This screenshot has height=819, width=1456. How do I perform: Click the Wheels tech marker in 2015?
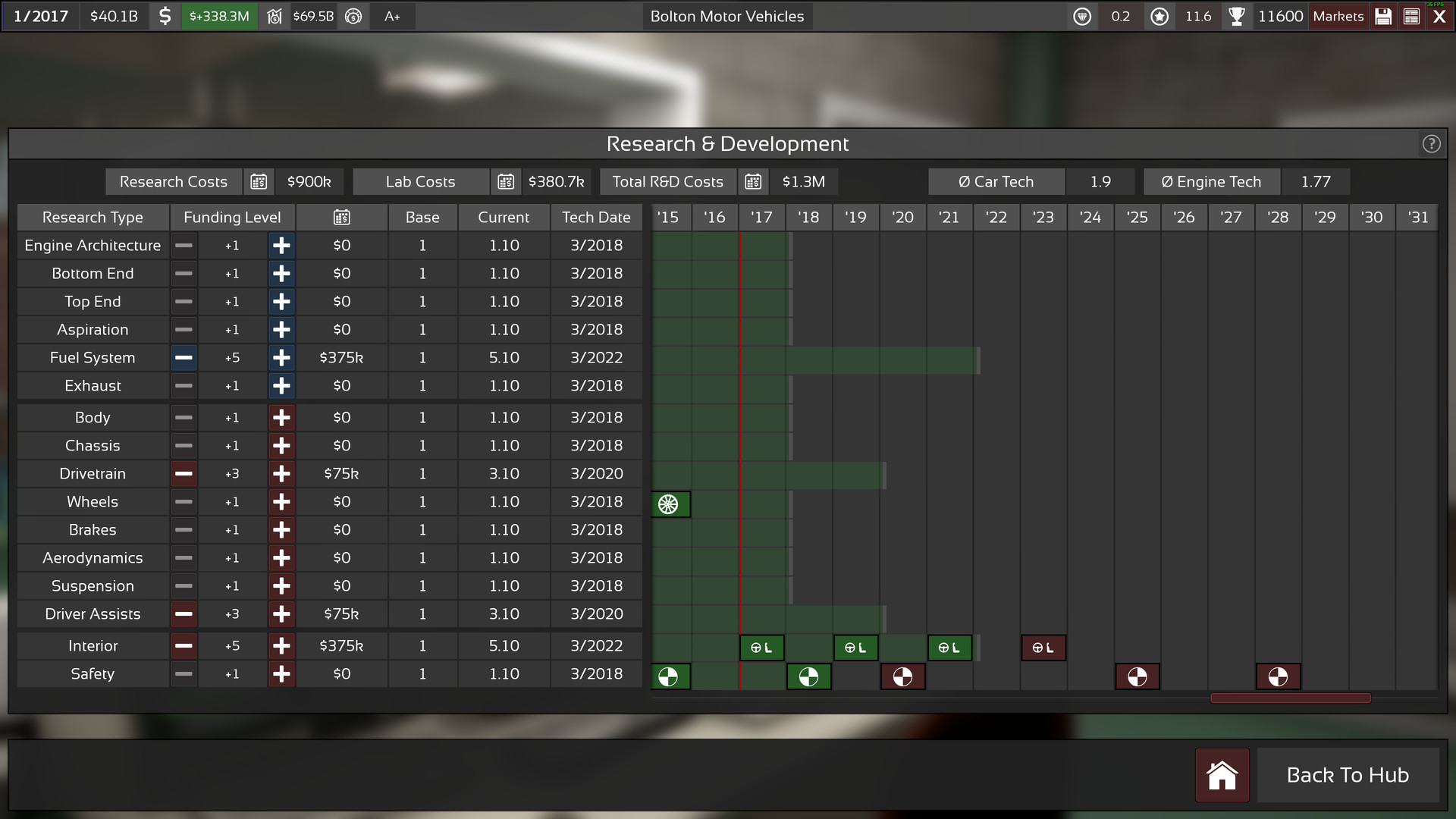669,504
